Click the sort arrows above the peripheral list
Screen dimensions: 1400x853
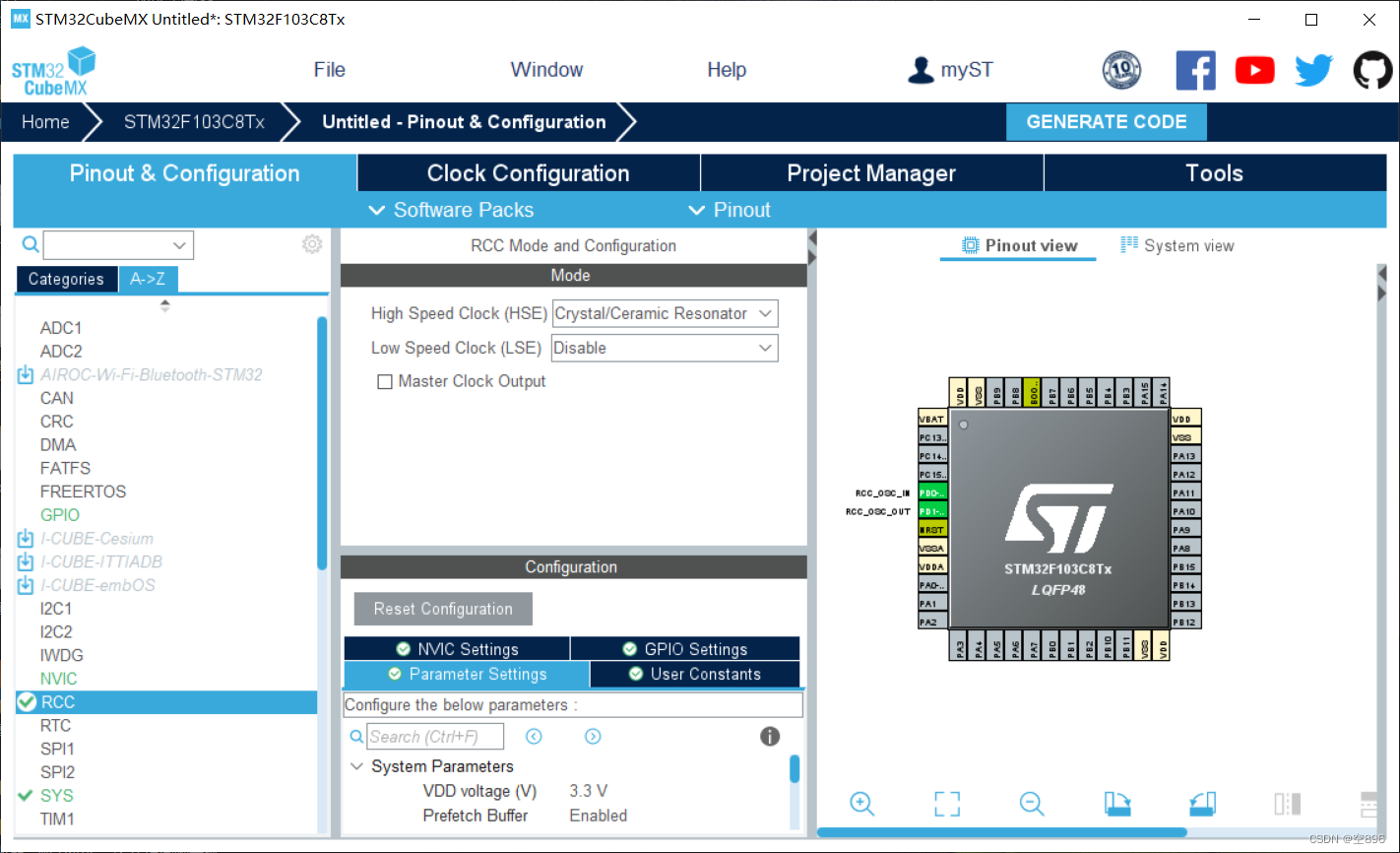click(164, 305)
